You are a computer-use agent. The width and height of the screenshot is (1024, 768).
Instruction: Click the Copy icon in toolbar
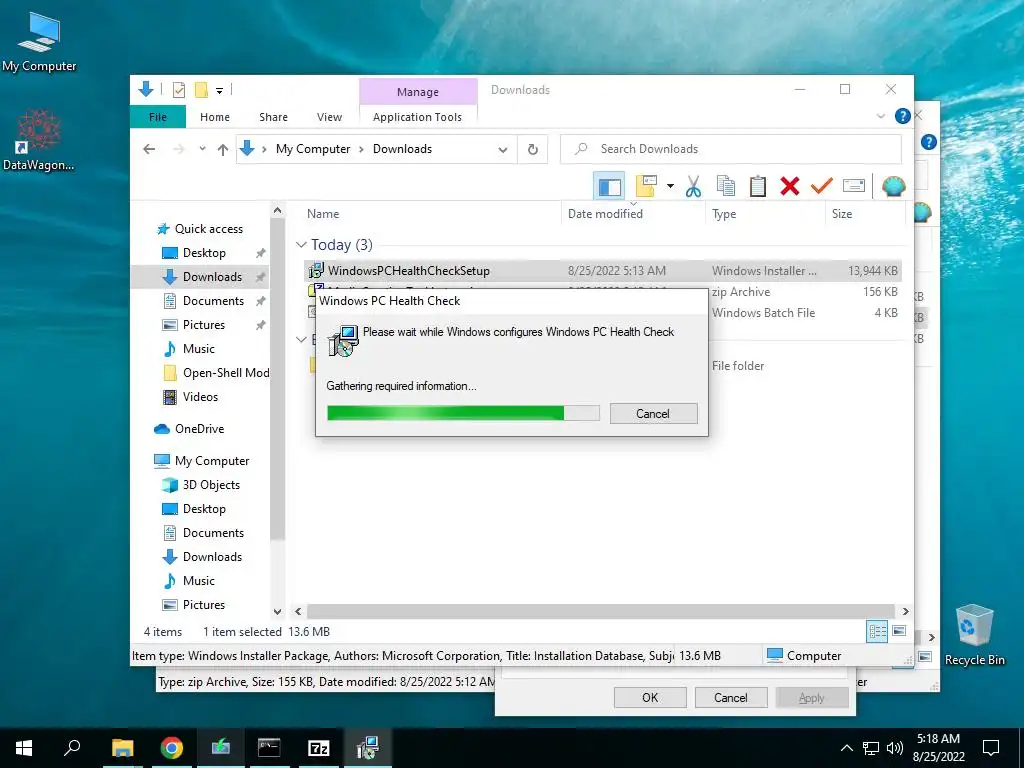[x=726, y=187]
